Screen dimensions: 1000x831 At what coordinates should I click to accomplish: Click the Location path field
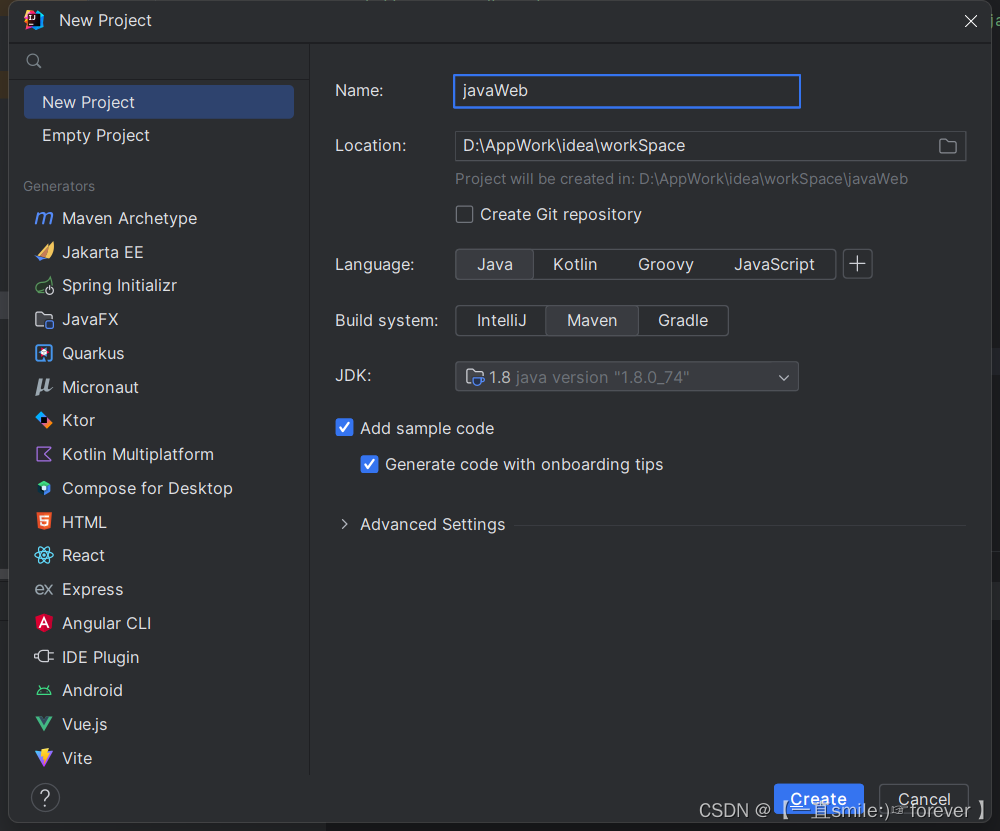tap(695, 146)
